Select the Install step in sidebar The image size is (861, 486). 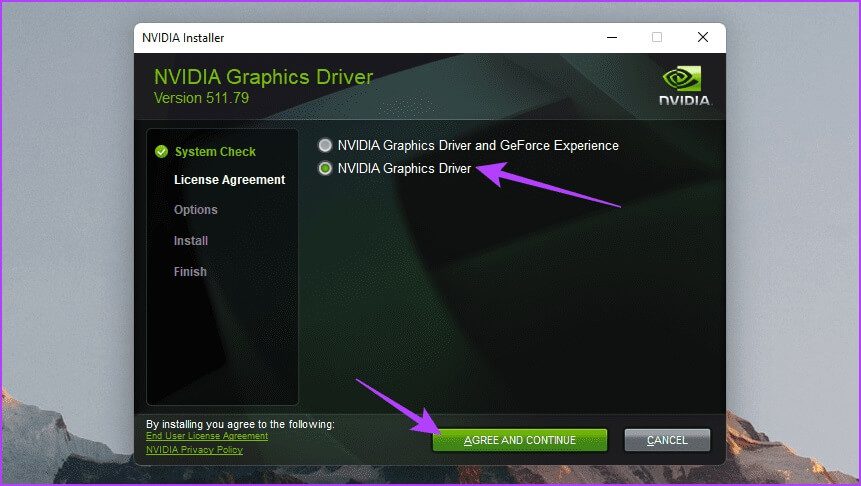(x=191, y=241)
